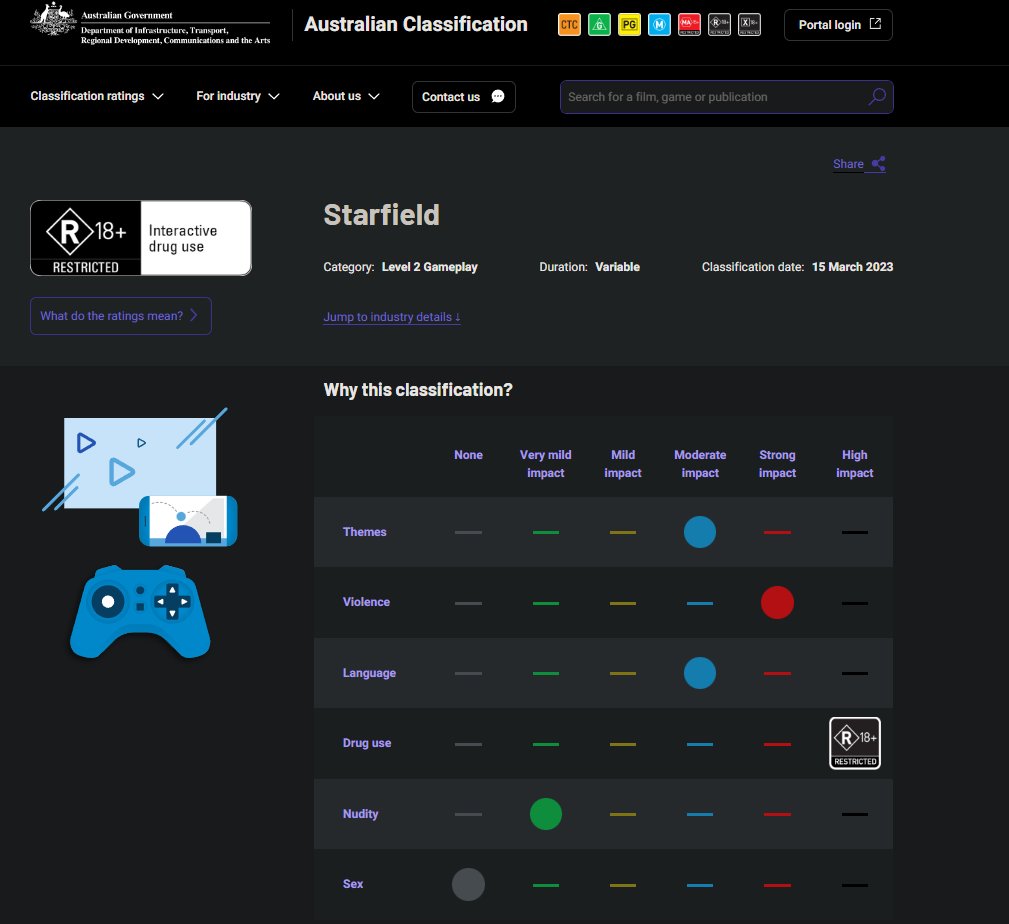Click the Level 2 Gameplay category value
The height and width of the screenshot is (924, 1009).
429,267
